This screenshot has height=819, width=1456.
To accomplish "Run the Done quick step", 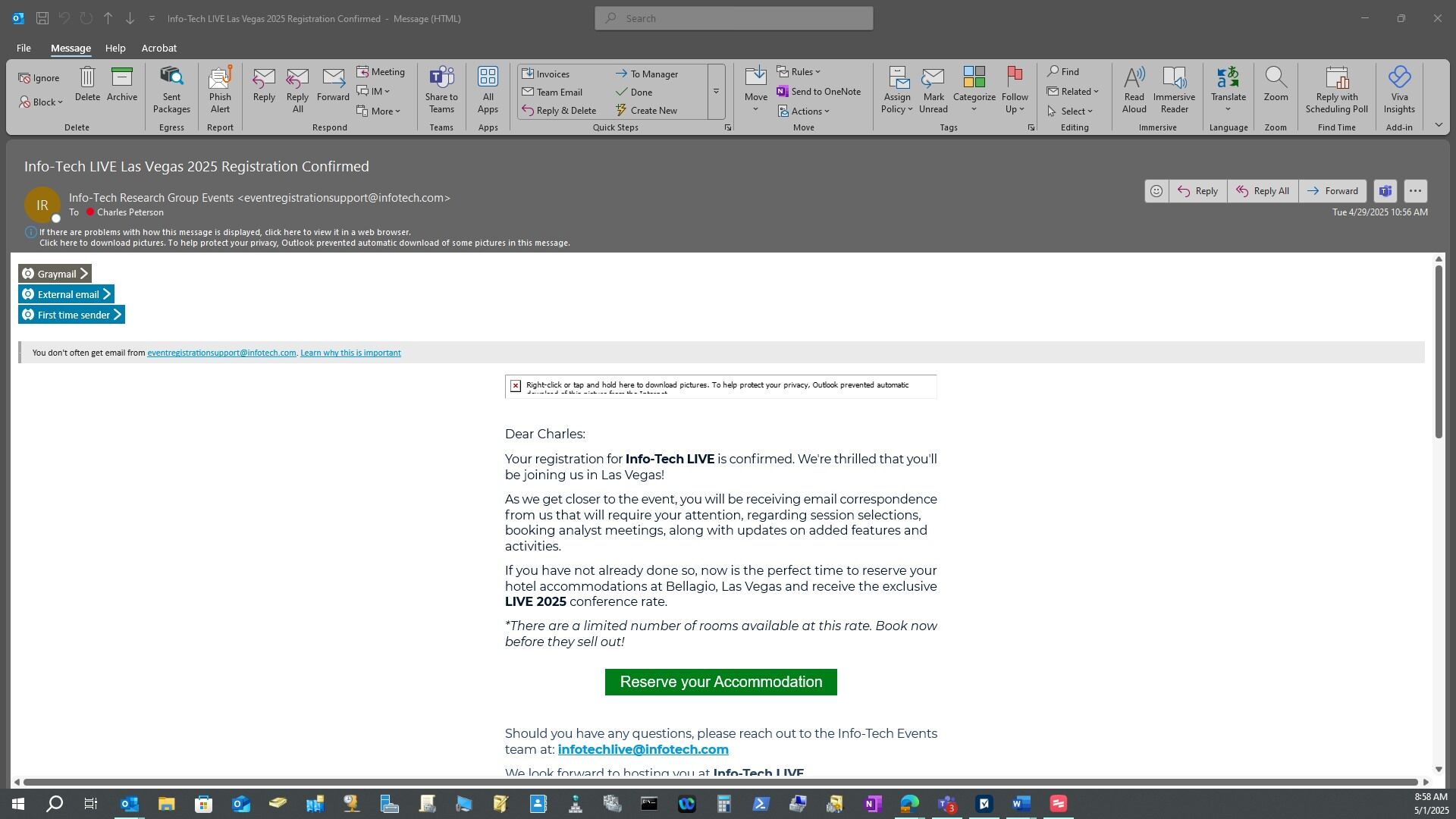I will pos(634,92).
